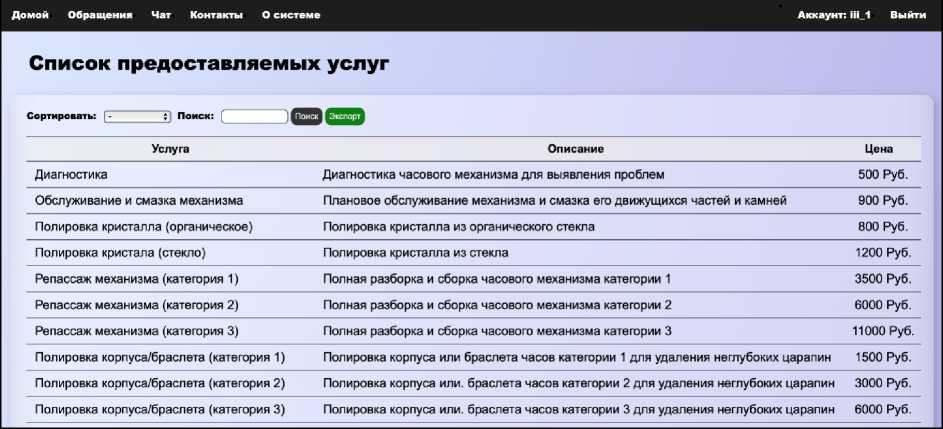Click description 'Полировка кристалла из органического стекла'
943x429 pixels.
pyautogui.click(x=459, y=227)
